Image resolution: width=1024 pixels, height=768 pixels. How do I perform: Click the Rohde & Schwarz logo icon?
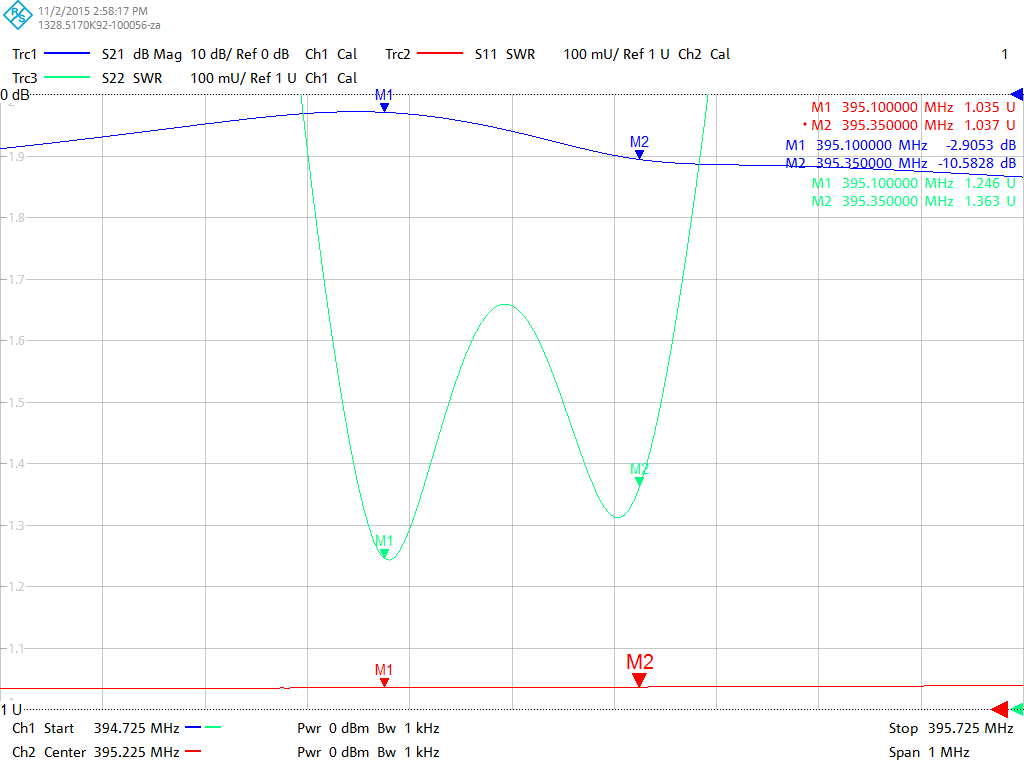18,15
